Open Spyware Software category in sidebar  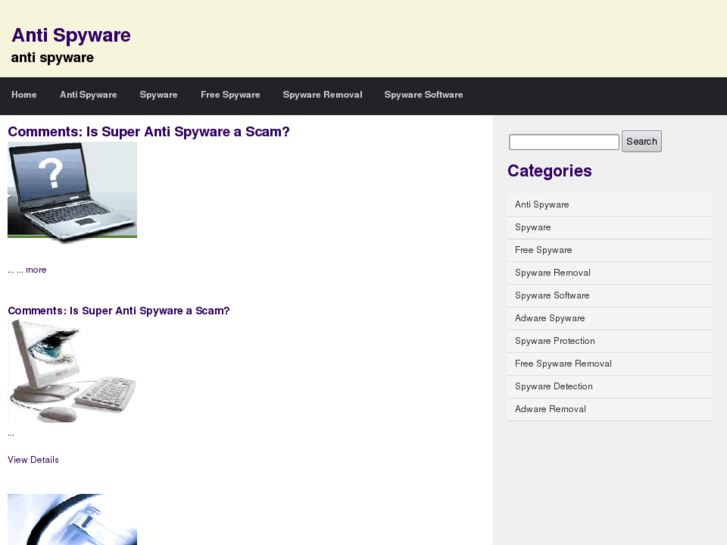point(609,295)
